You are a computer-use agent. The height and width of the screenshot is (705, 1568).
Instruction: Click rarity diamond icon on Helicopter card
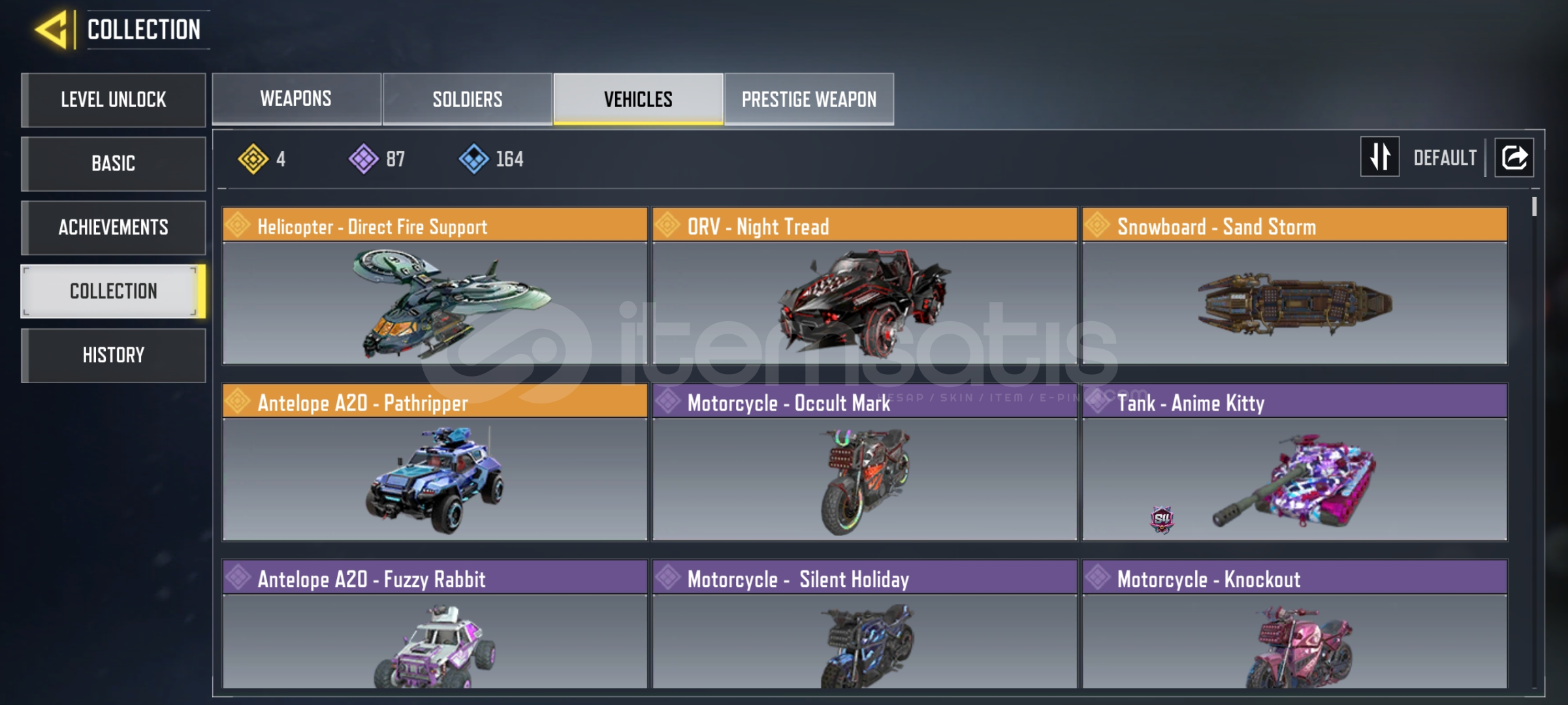point(238,225)
